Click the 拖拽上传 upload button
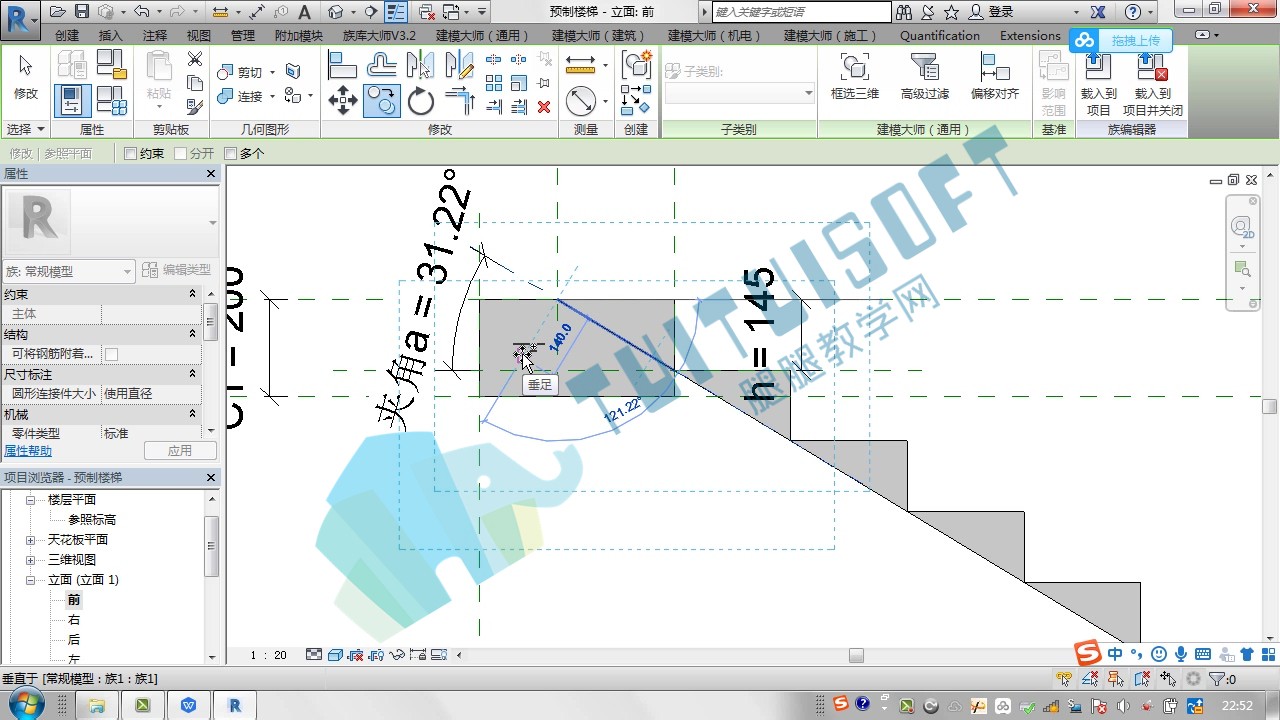The image size is (1280, 720). 1119,40
